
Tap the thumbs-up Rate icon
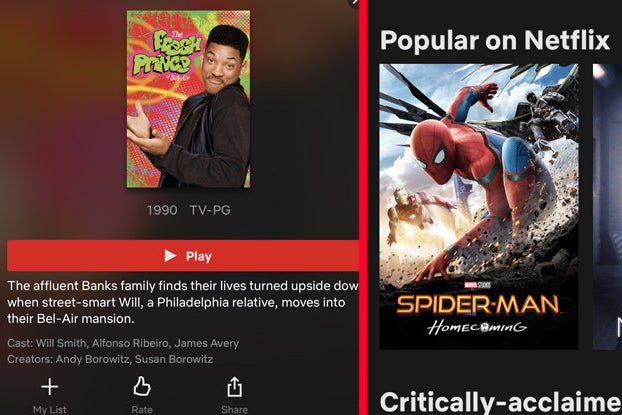pyautogui.click(x=142, y=386)
